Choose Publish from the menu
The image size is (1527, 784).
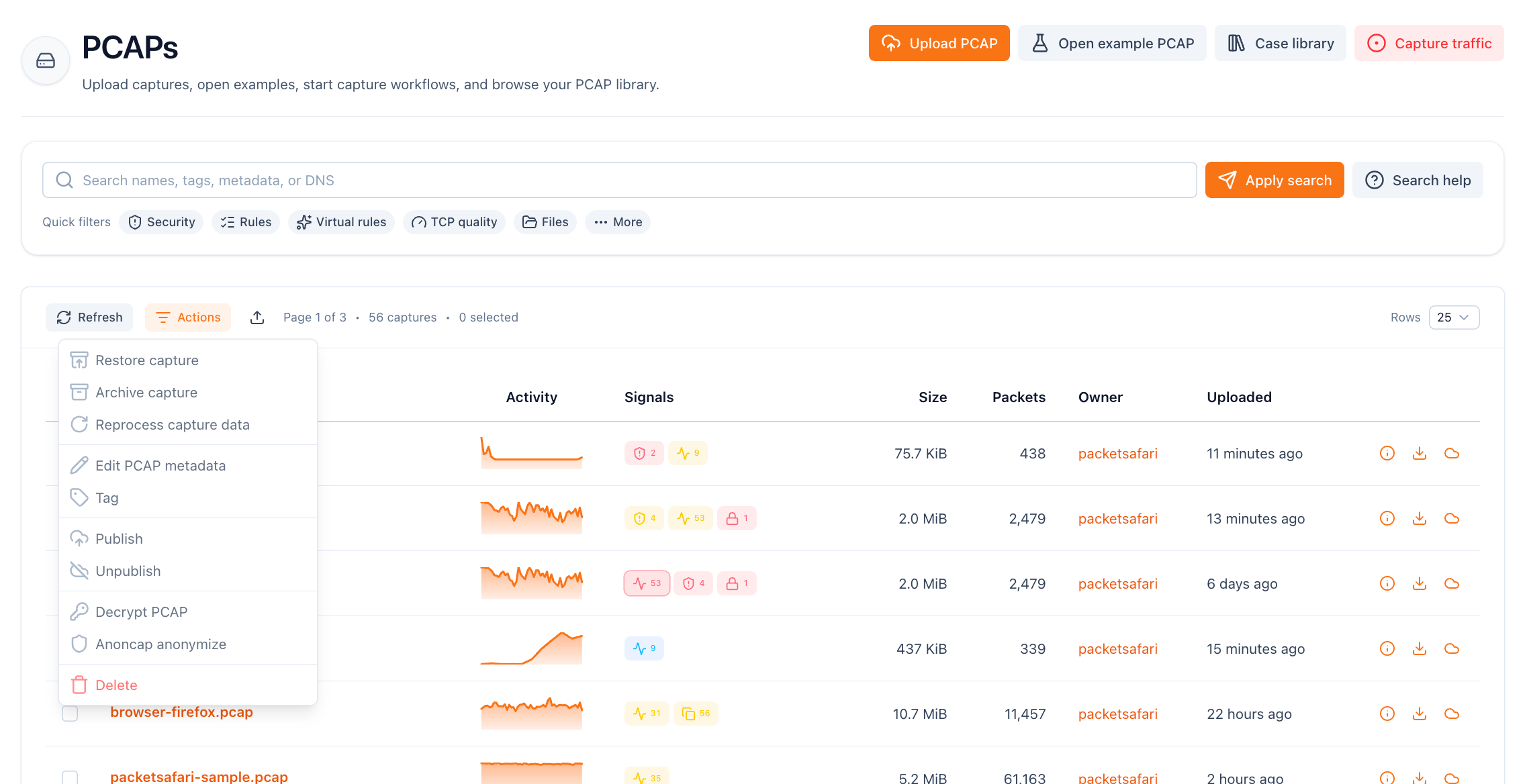(x=188, y=539)
